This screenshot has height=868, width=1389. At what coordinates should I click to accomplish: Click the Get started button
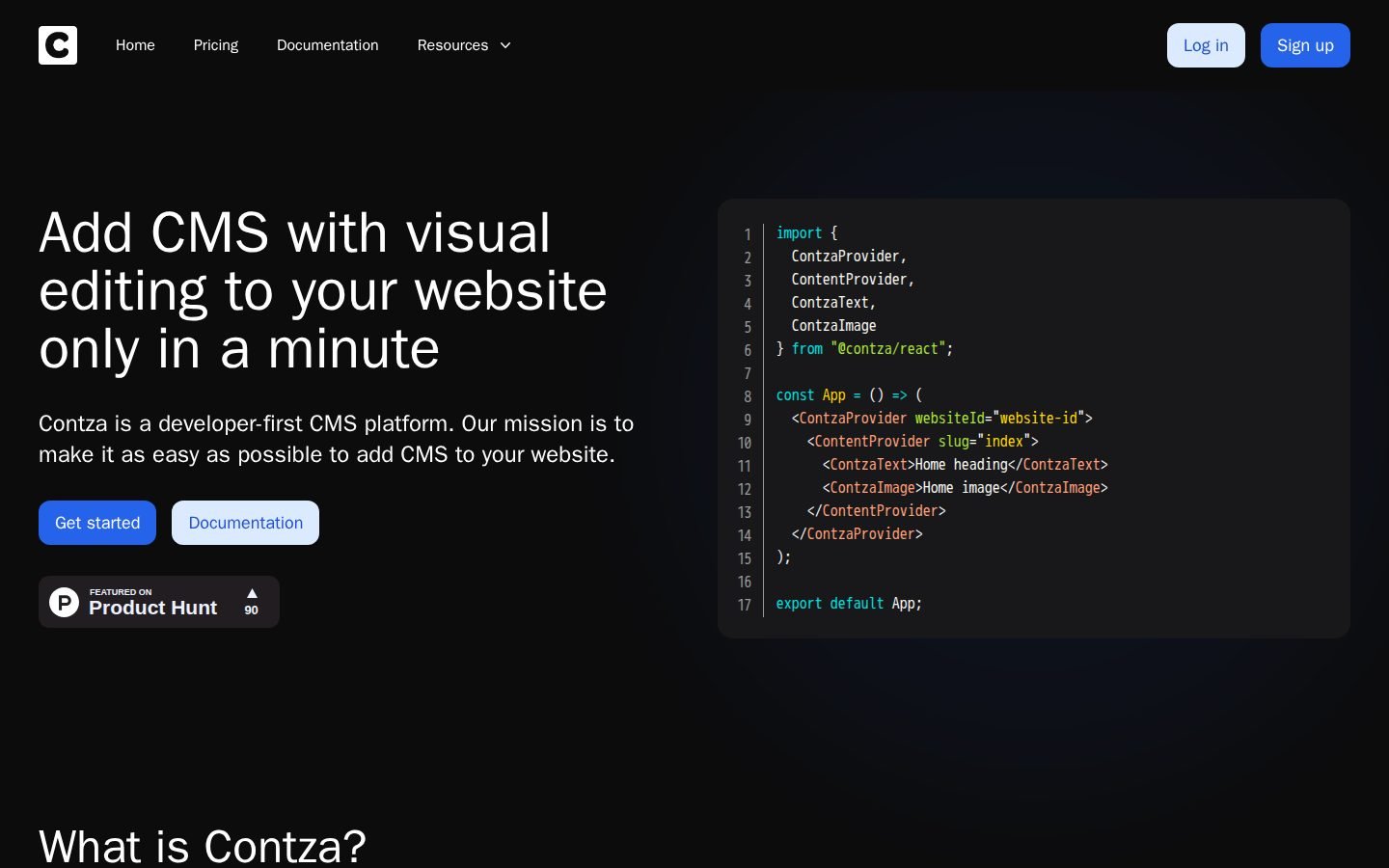point(97,523)
